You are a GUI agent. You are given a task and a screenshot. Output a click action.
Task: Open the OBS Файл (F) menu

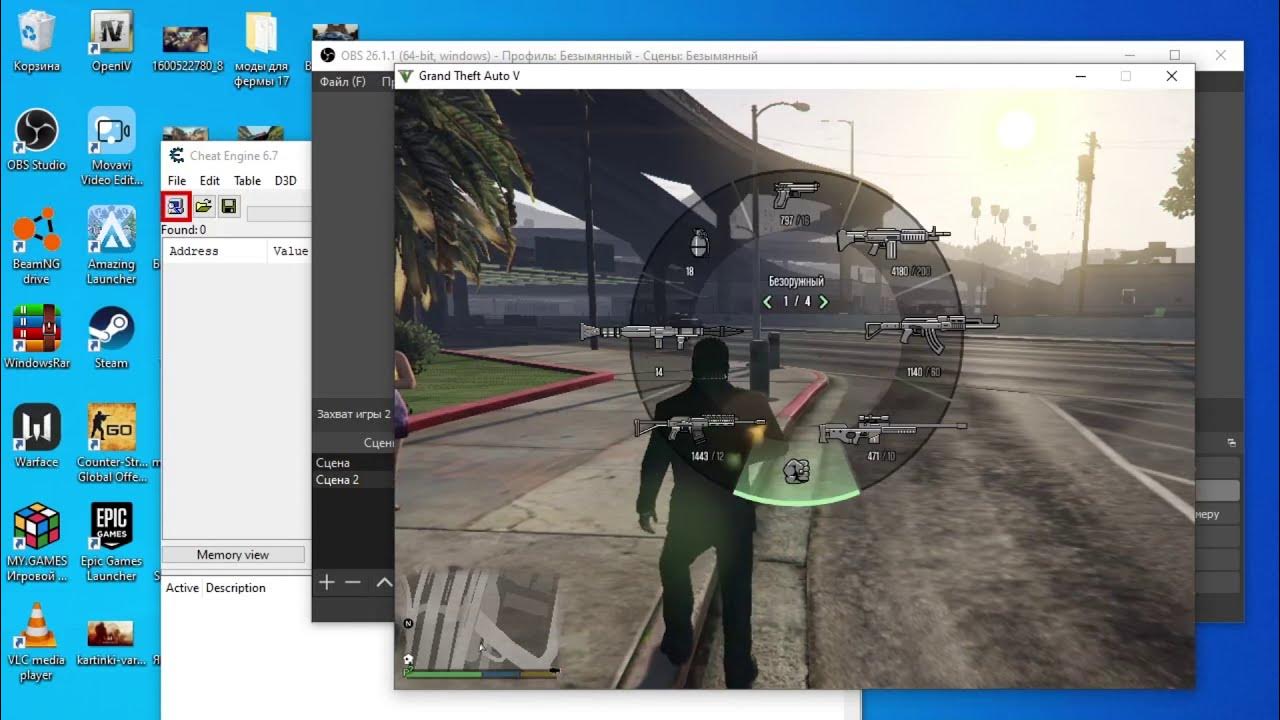tap(343, 82)
